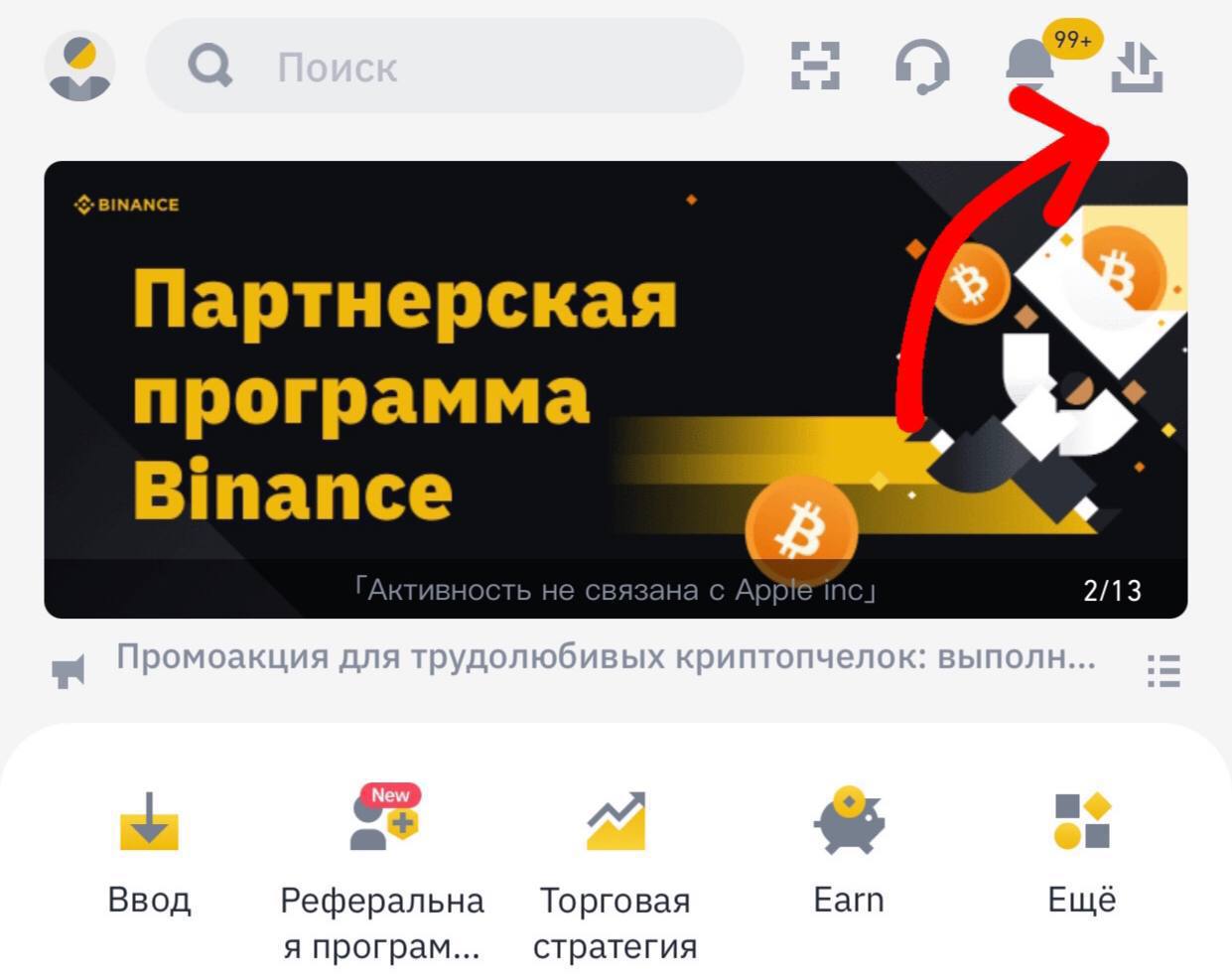Open the profile avatar icon
The image size is (1232, 980).
coord(79,67)
